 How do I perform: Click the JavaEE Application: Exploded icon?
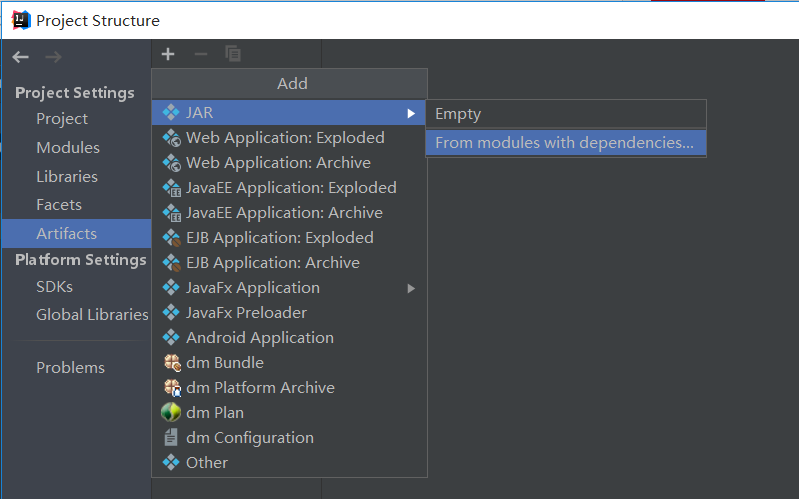171,188
